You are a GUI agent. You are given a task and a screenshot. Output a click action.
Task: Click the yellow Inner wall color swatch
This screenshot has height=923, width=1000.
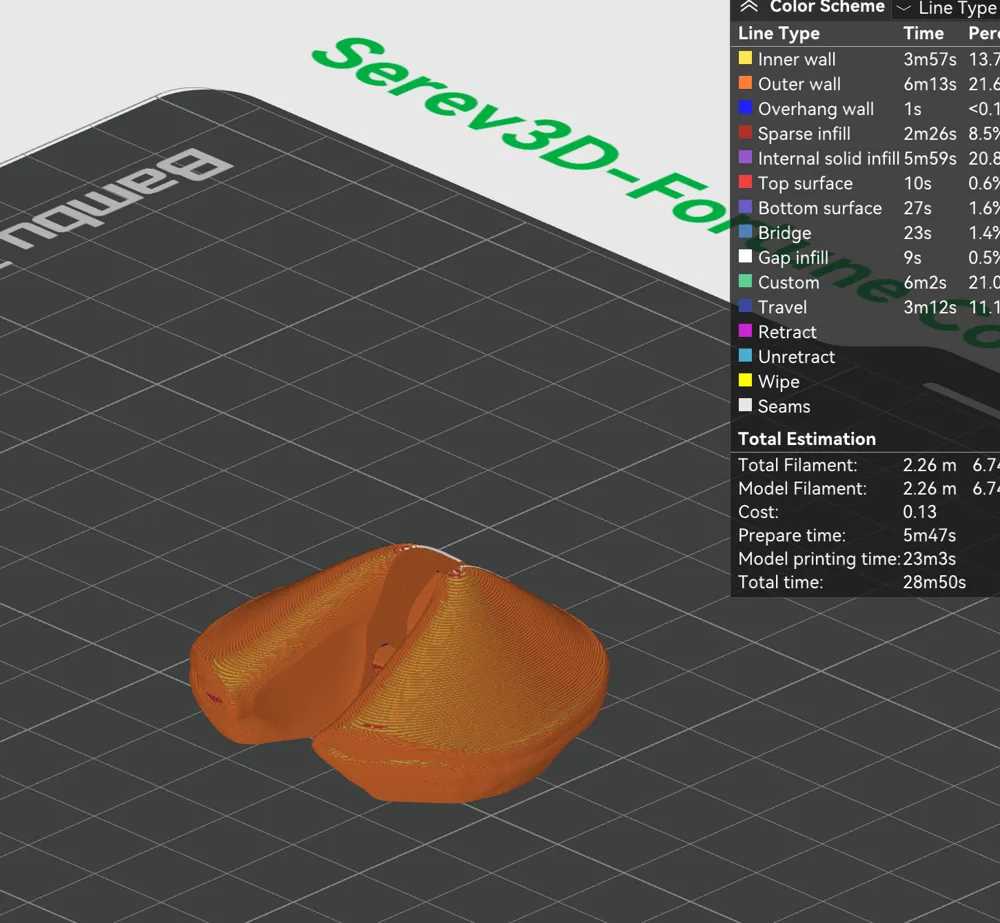[x=745, y=58]
